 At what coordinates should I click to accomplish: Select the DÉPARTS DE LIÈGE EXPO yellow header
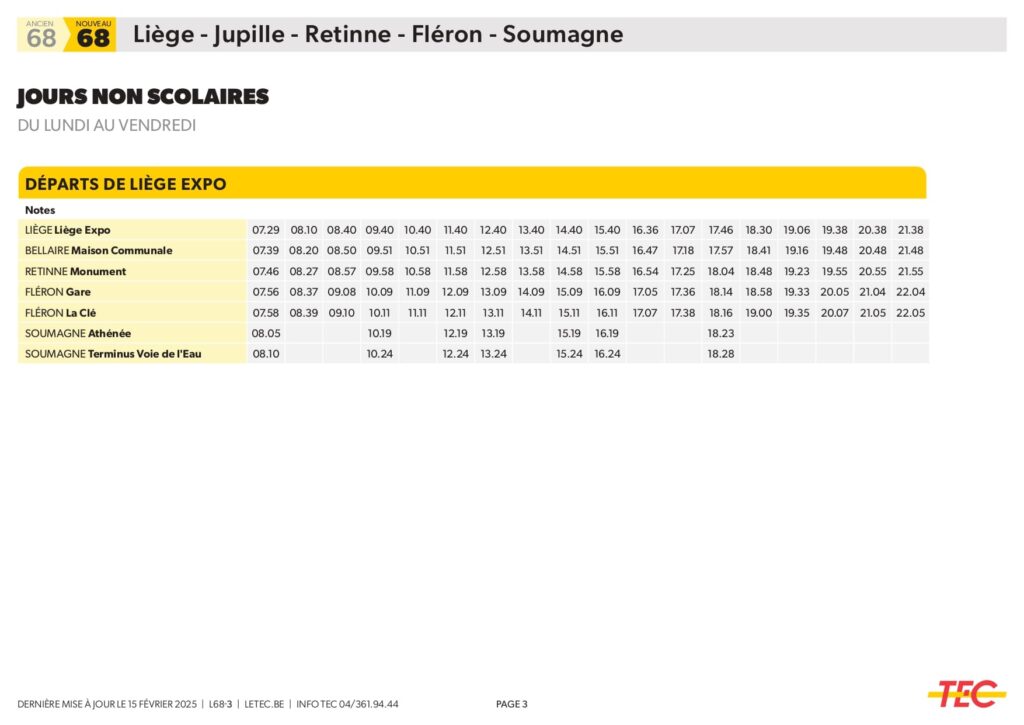pos(126,184)
